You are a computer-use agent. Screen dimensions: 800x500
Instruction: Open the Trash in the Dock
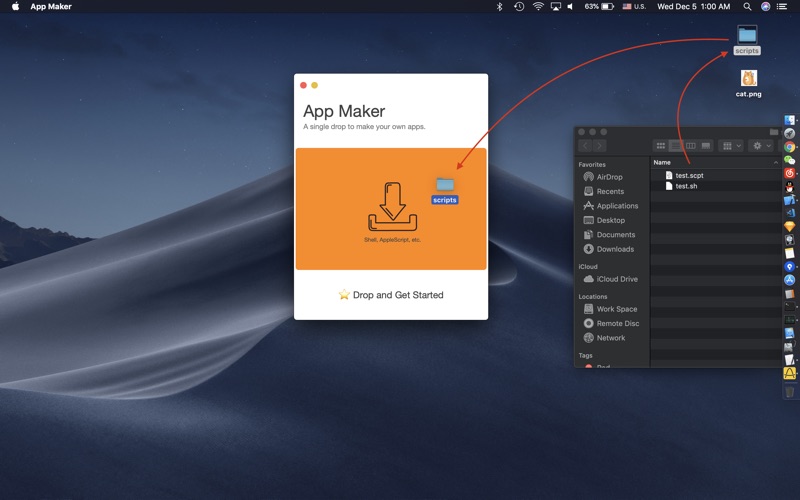tap(789, 391)
